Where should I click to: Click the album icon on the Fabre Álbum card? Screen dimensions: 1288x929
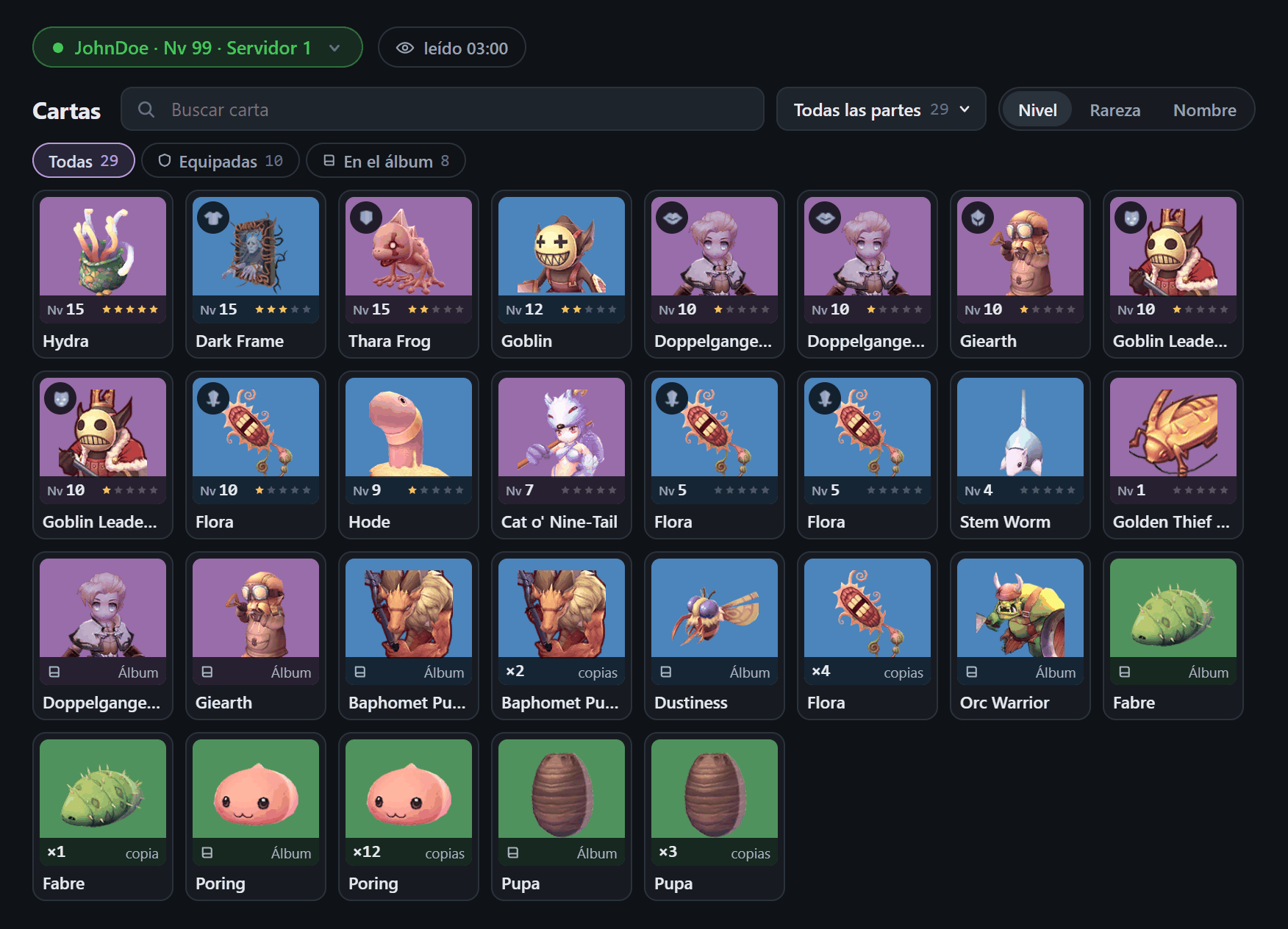pyautogui.click(x=1125, y=672)
